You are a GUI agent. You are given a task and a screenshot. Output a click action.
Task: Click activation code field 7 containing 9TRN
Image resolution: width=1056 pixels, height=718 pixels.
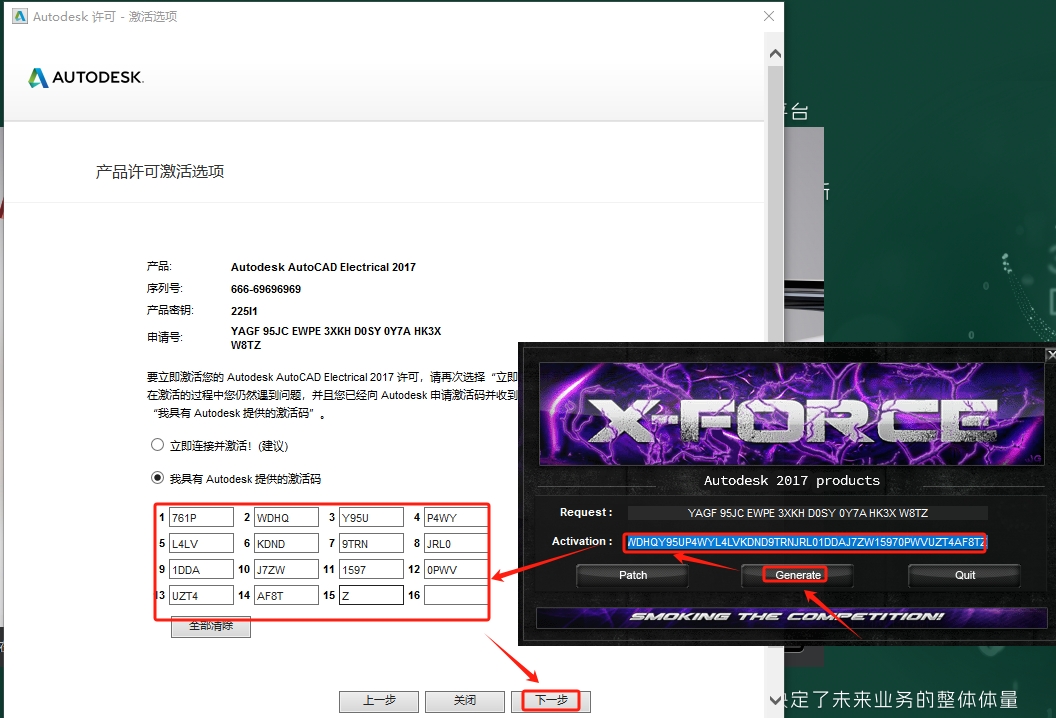(370, 544)
